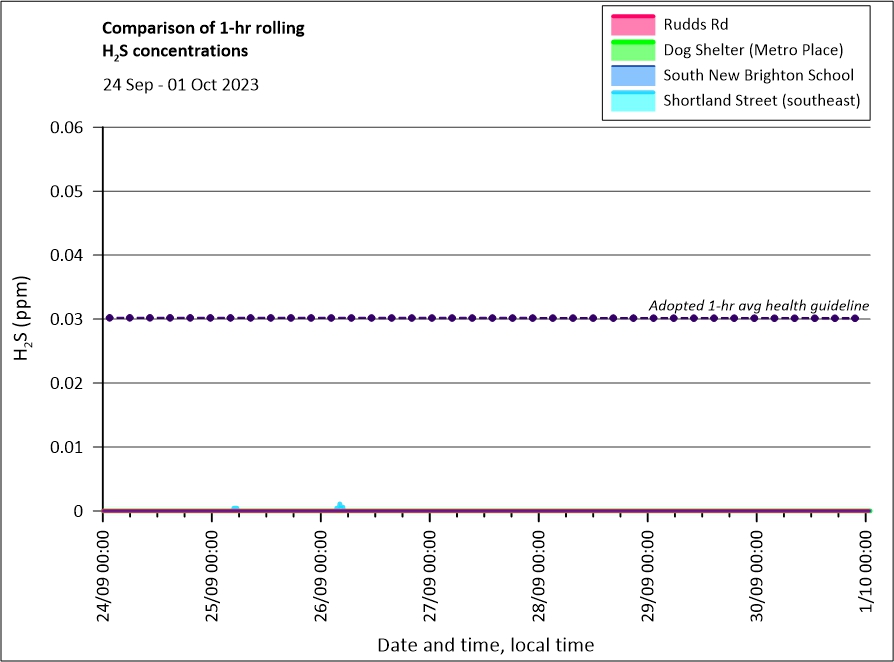This screenshot has height=662, width=894.
Task: Click the small blue blip after 25/09 00:00
Action: click(x=235, y=508)
